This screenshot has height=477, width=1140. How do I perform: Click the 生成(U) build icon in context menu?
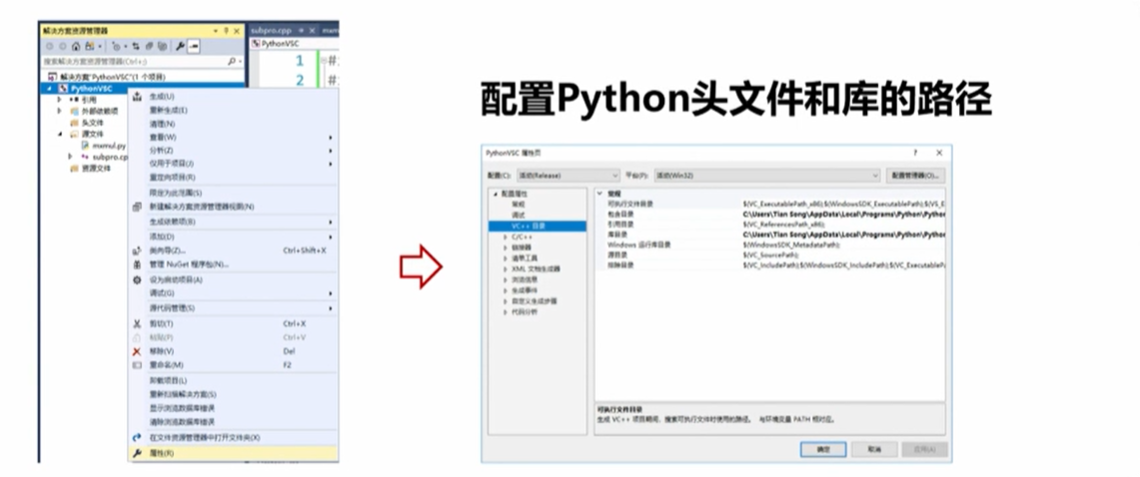pyautogui.click(x=137, y=97)
